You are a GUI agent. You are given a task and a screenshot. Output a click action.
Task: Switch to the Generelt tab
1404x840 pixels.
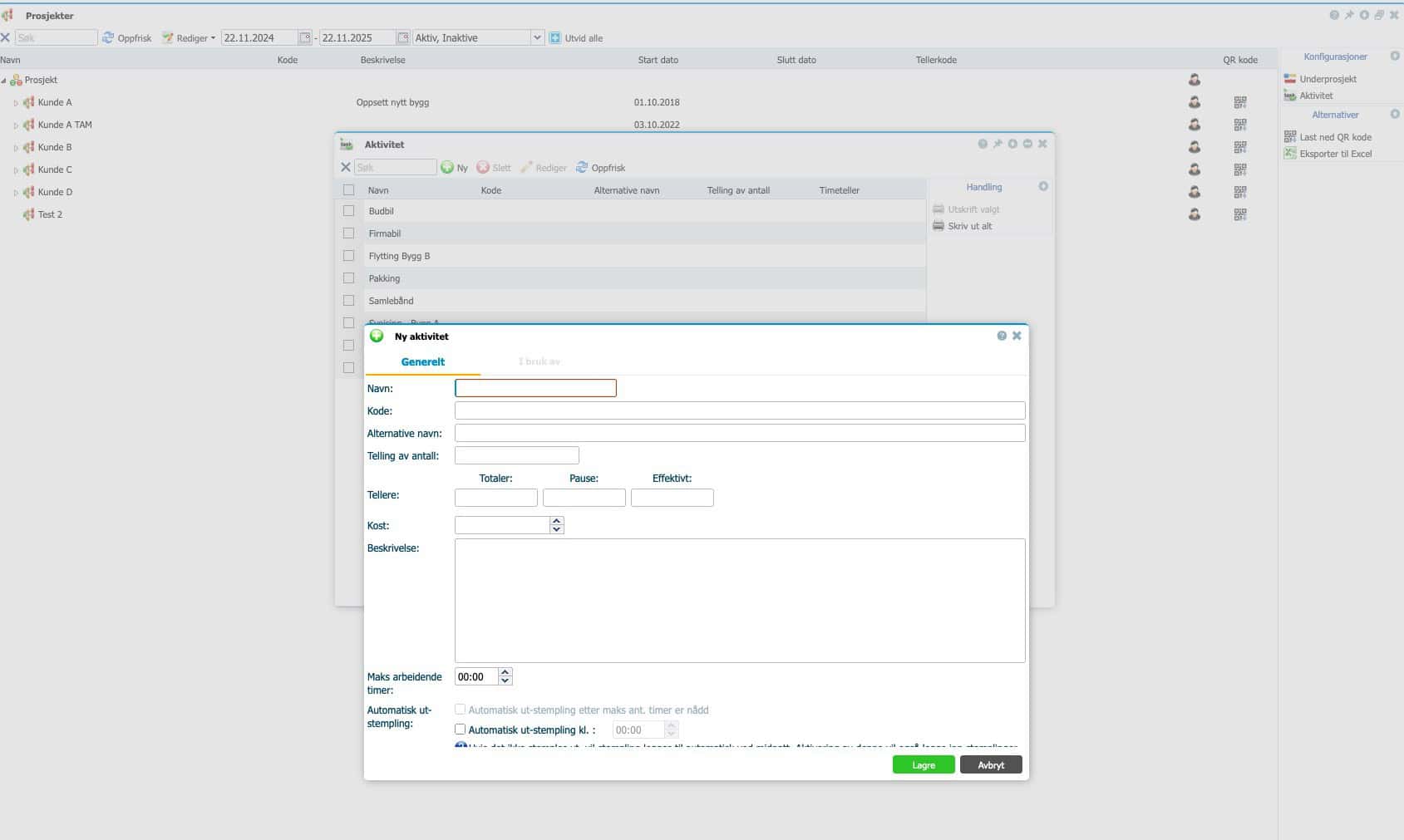(423, 362)
